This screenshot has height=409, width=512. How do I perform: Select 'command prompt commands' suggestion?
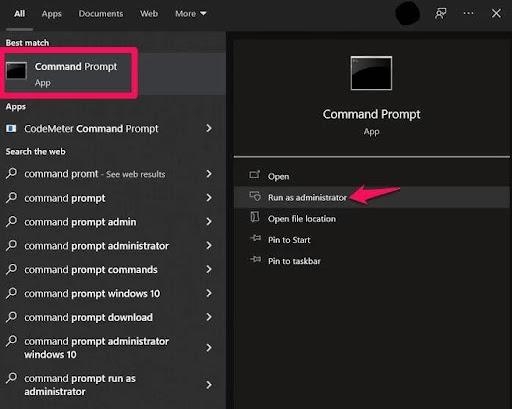[x=113, y=270]
